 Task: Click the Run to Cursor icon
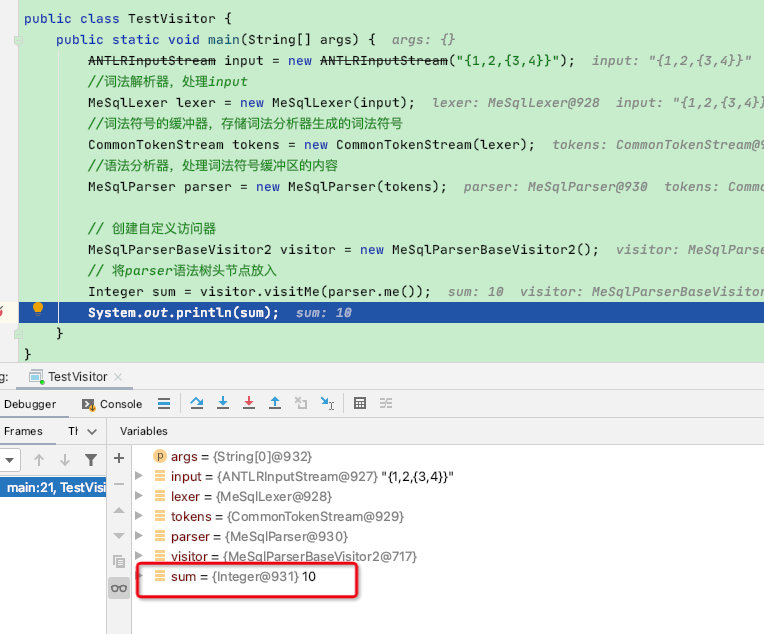327,403
